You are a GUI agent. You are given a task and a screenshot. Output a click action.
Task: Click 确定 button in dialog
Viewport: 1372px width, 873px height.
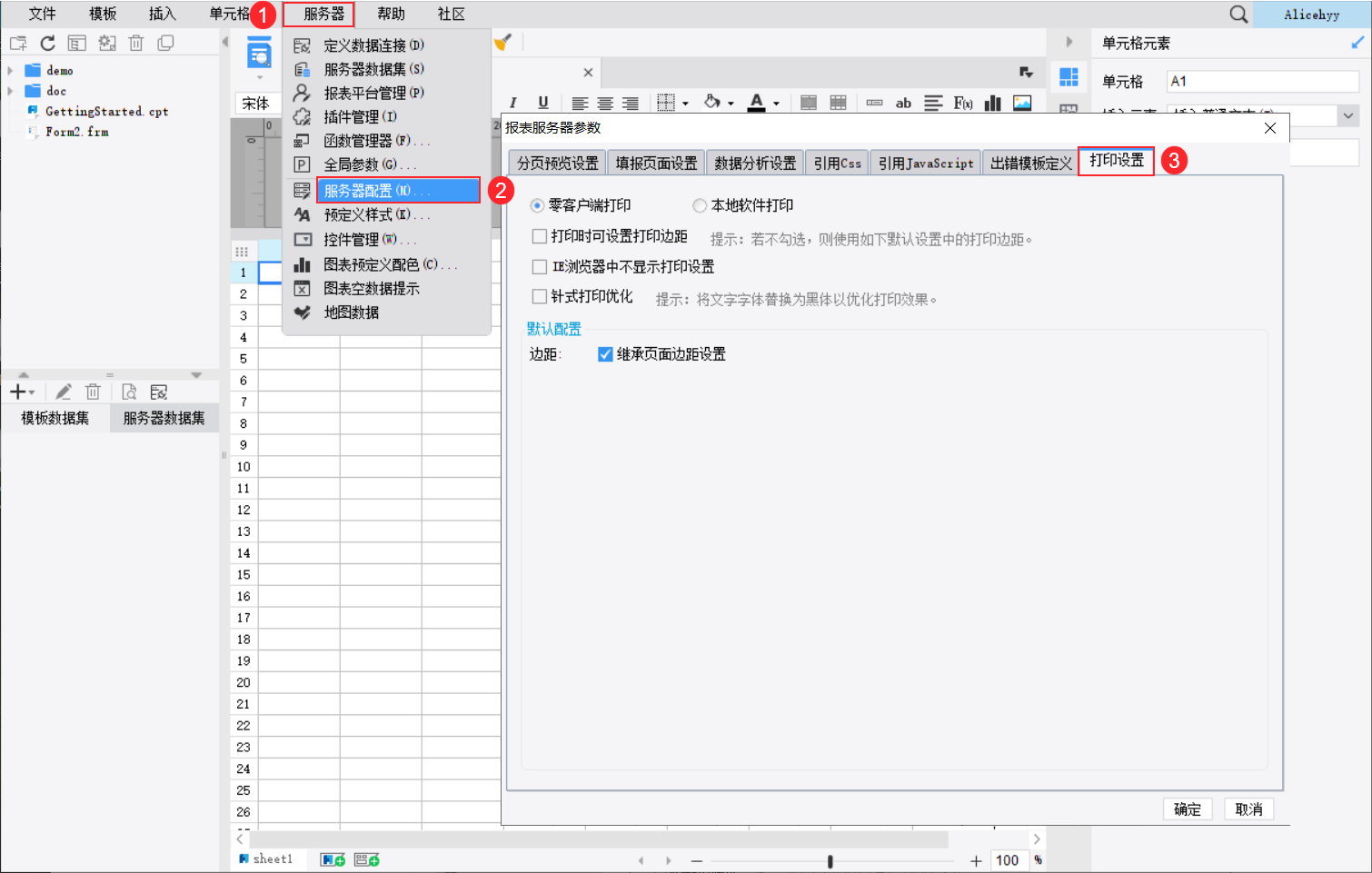(1187, 809)
